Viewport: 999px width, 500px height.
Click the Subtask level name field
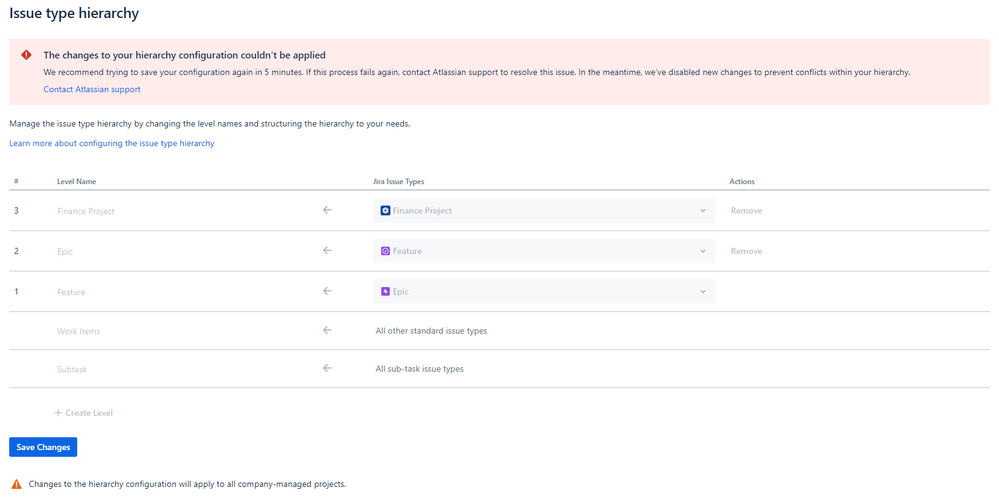point(72,369)
